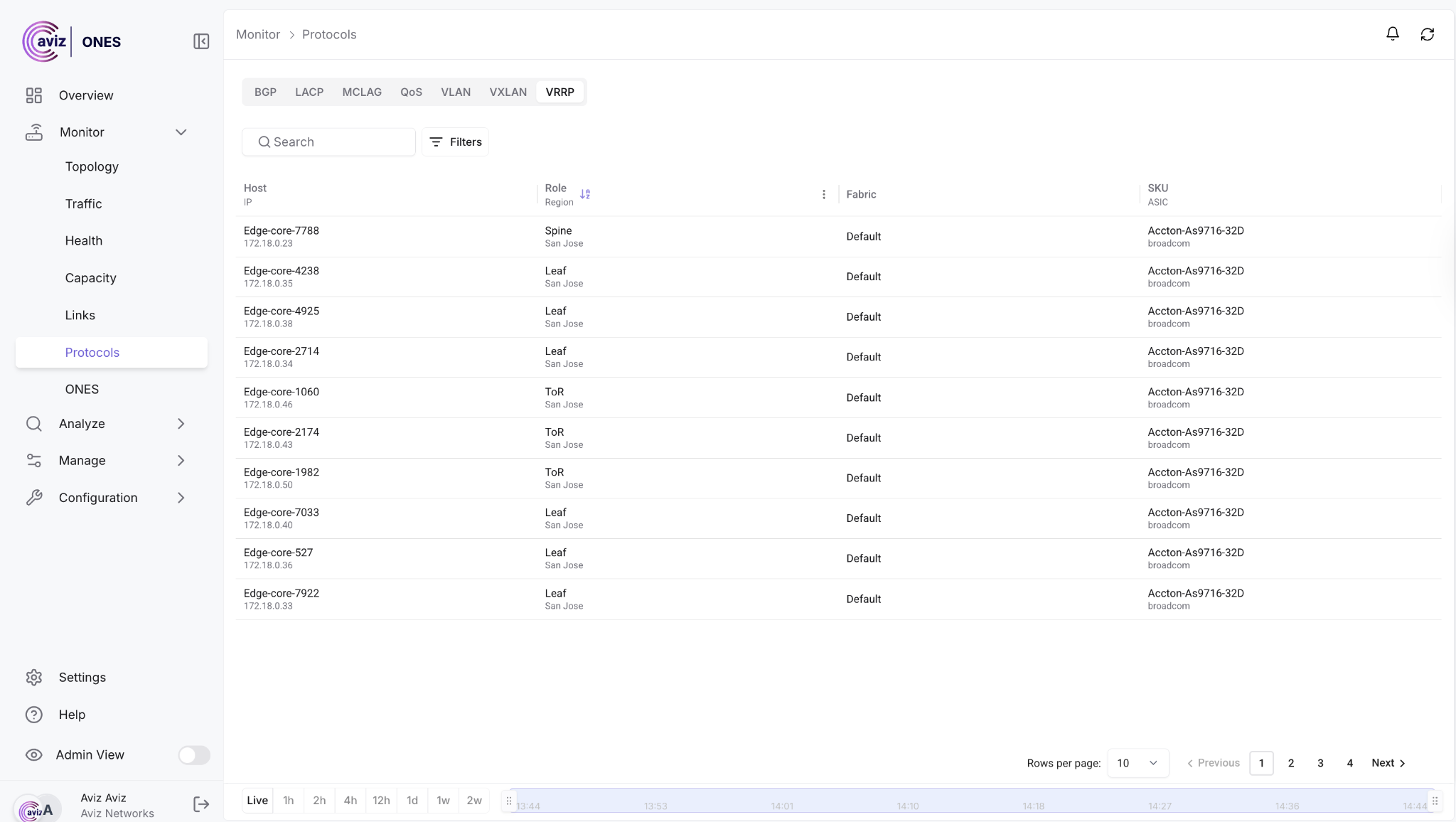Open the Filters button
Viewport: 1456px width, 822px height.
(455, 142)
